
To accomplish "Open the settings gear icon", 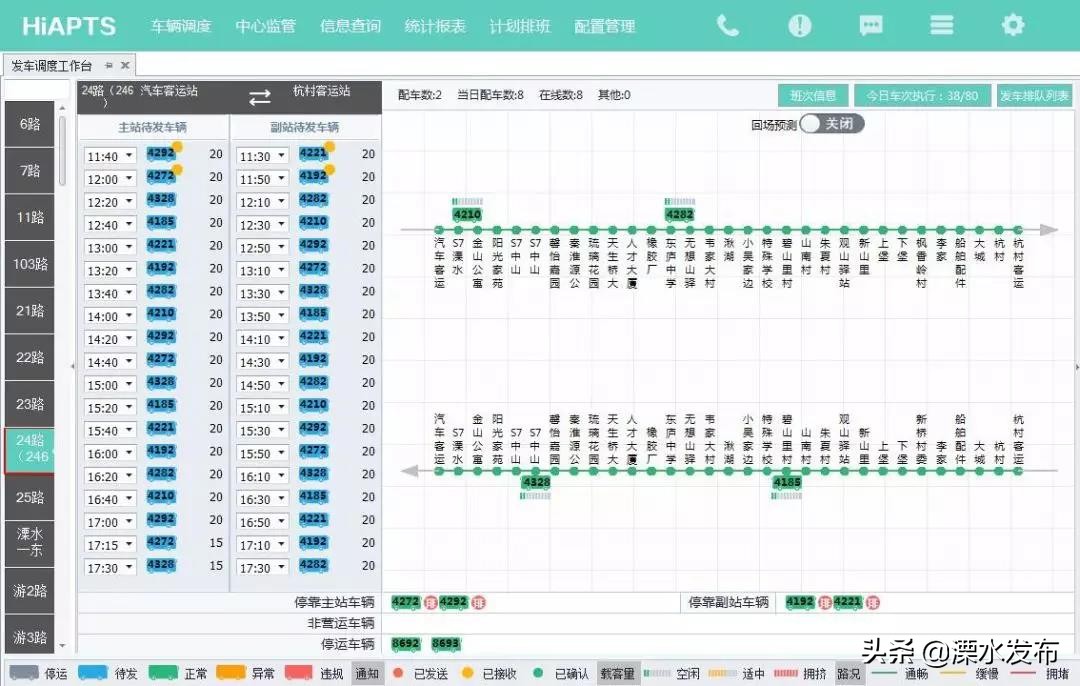I will pos(1012,25).
